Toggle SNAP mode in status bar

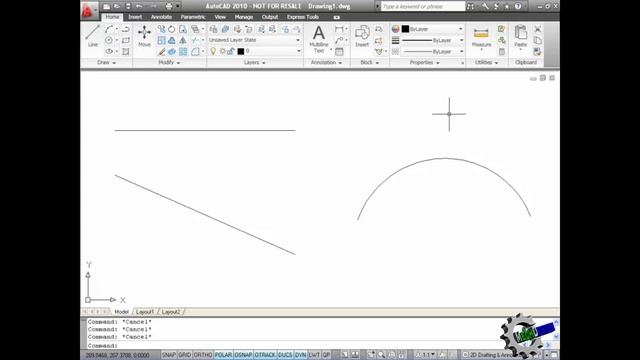pyautogui.click(x=169, y=355)
